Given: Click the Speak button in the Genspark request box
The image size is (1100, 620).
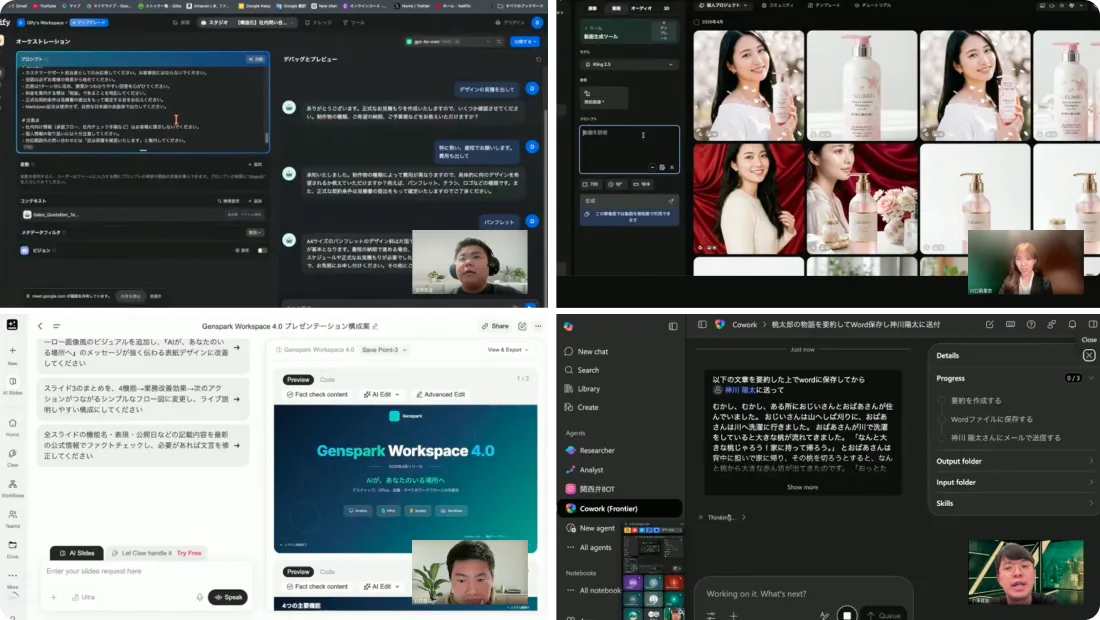Looking at the screenshot, I should coord(228,598).
